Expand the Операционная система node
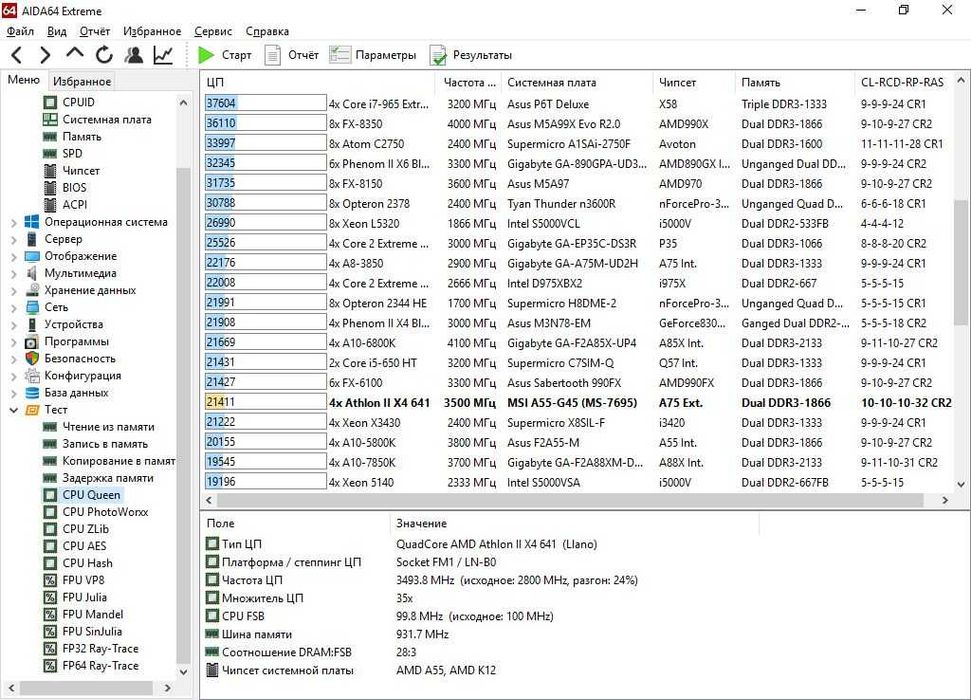 pos(14,222)
